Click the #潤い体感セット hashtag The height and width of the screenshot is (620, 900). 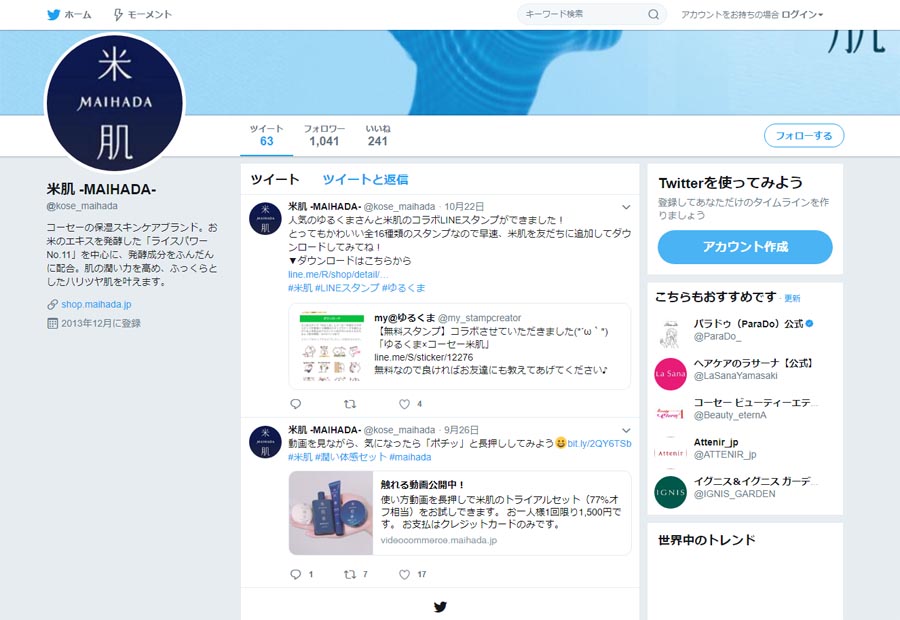tap(351, 457)
